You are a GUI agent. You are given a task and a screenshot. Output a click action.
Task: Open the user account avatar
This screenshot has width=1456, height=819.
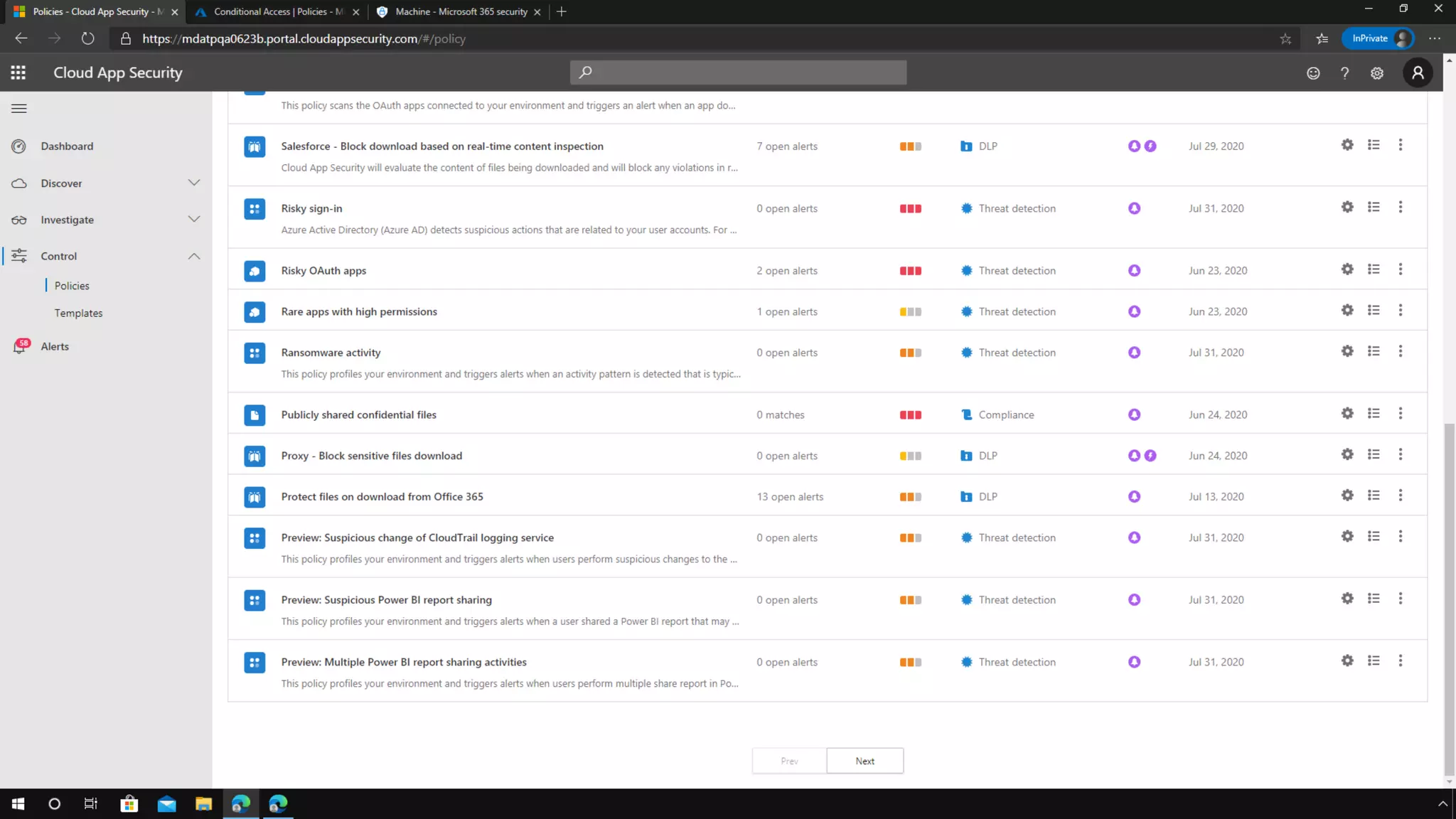click(x=1418, y=73)
